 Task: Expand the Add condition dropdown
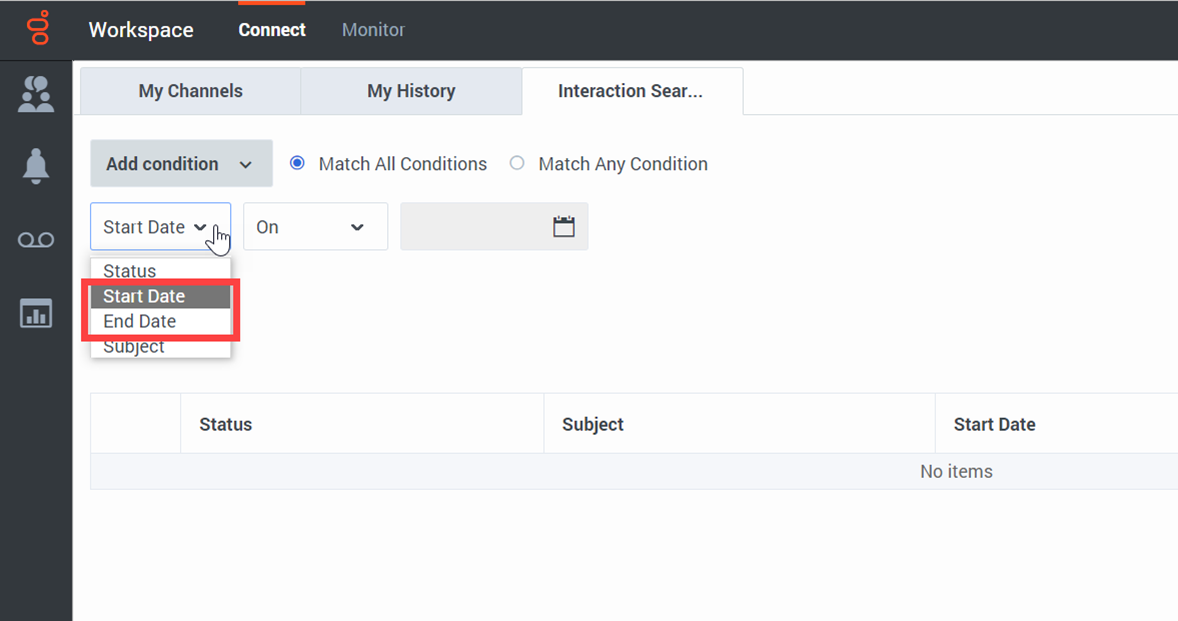click(x=181, y=164)
